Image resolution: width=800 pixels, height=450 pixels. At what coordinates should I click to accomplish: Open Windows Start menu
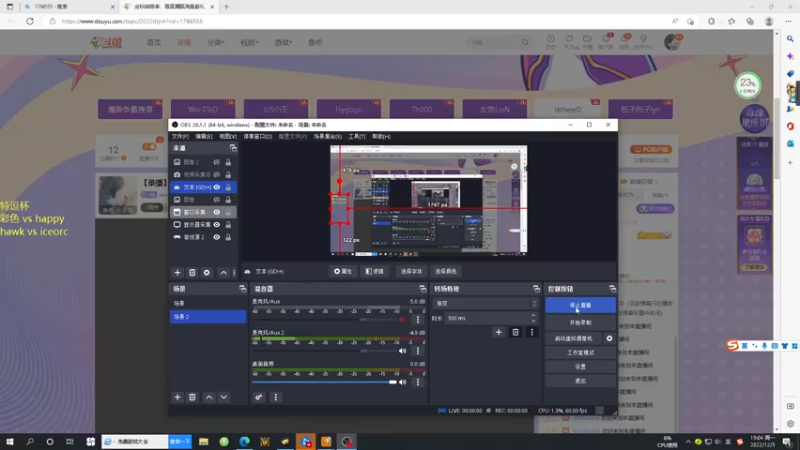[10, 441]
